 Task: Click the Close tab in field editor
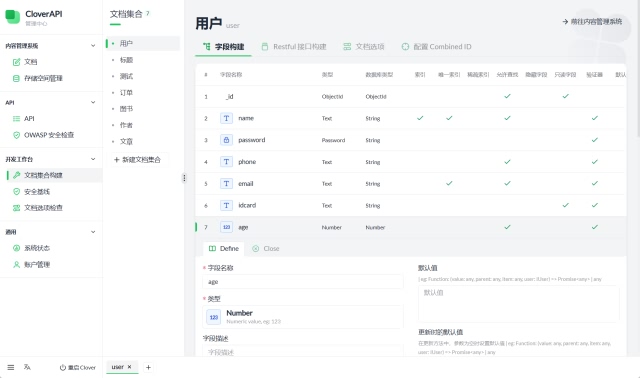[x=266, y=249]
